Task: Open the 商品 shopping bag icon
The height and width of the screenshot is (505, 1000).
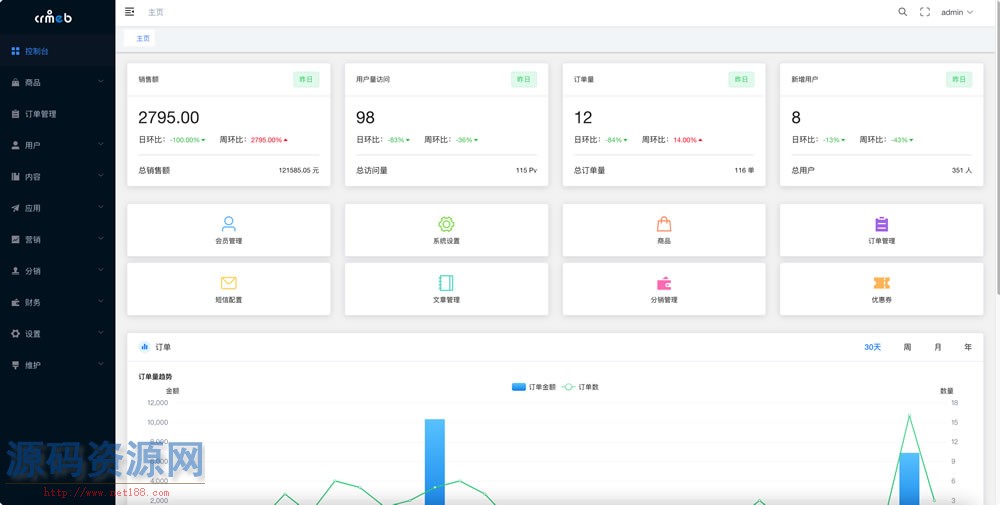Action: (664, 224)
